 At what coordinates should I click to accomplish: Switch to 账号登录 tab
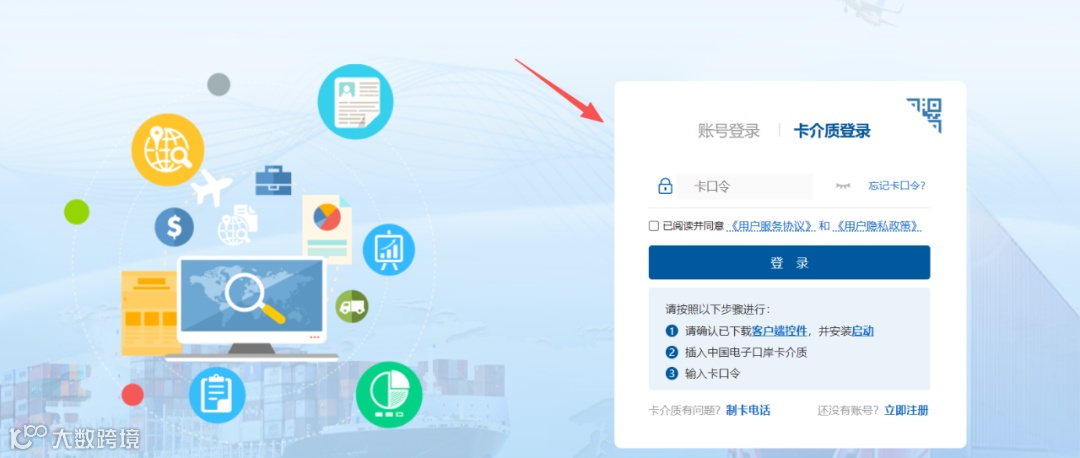coord(729,131)
